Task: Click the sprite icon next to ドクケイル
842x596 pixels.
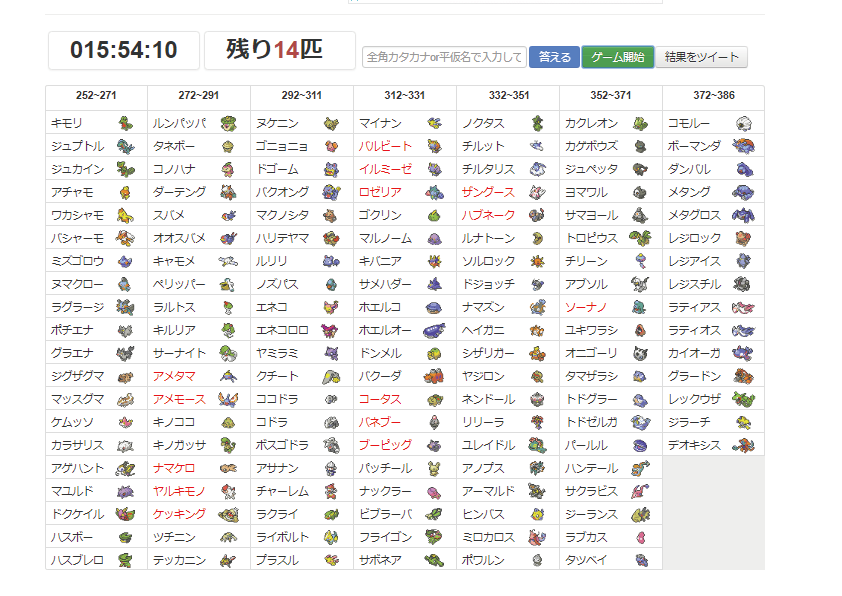Action: tap(125, 514)
